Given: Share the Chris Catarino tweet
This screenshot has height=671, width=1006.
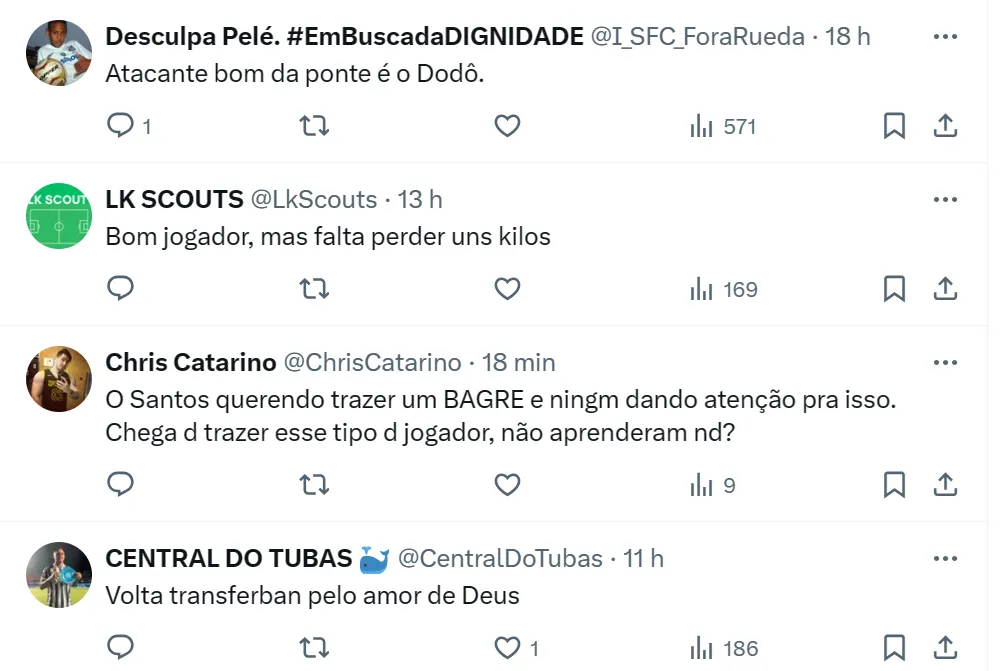Looking at the screenshot, I should (x=945, y=485).
